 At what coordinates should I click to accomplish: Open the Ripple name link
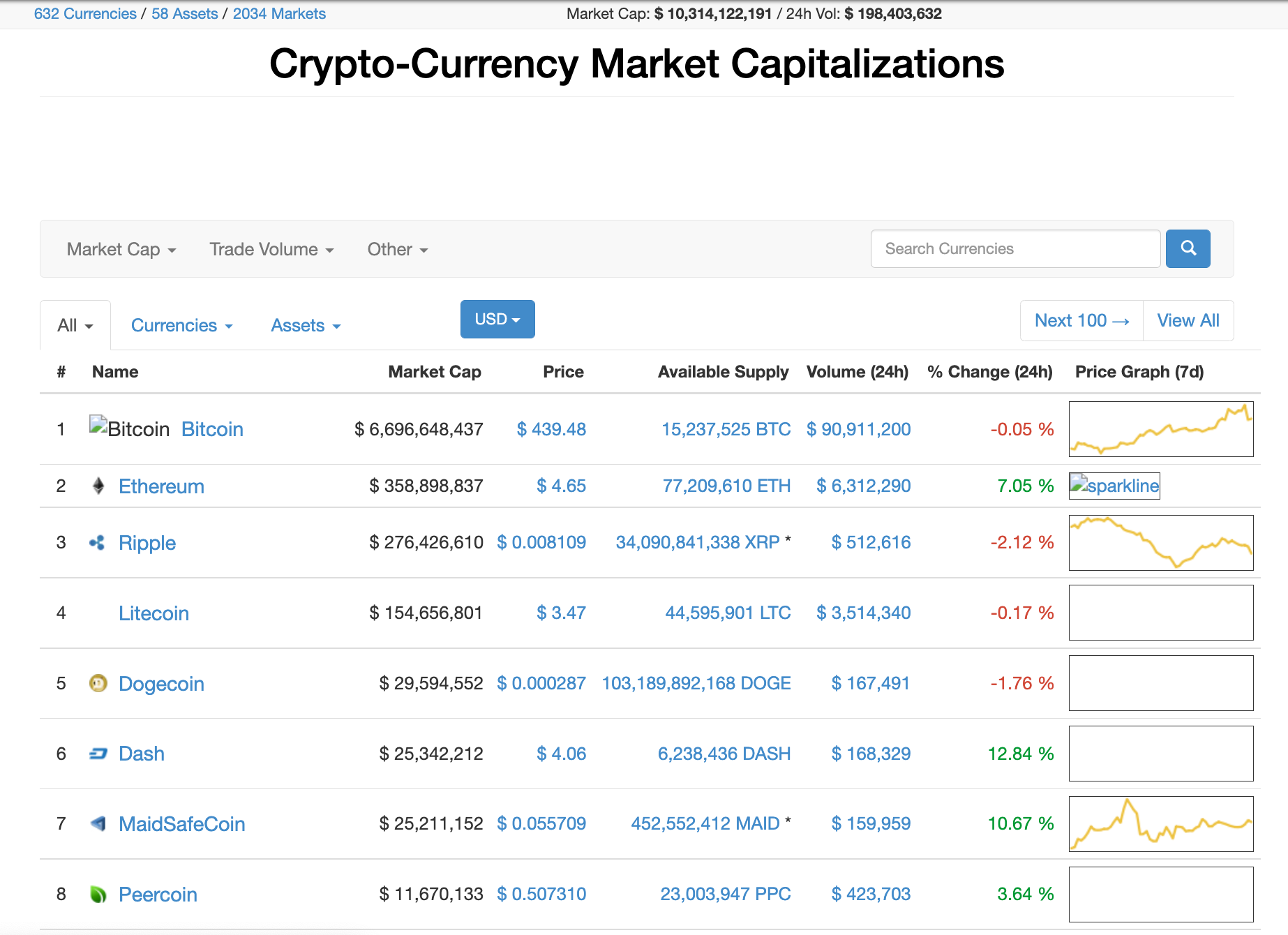147,543
